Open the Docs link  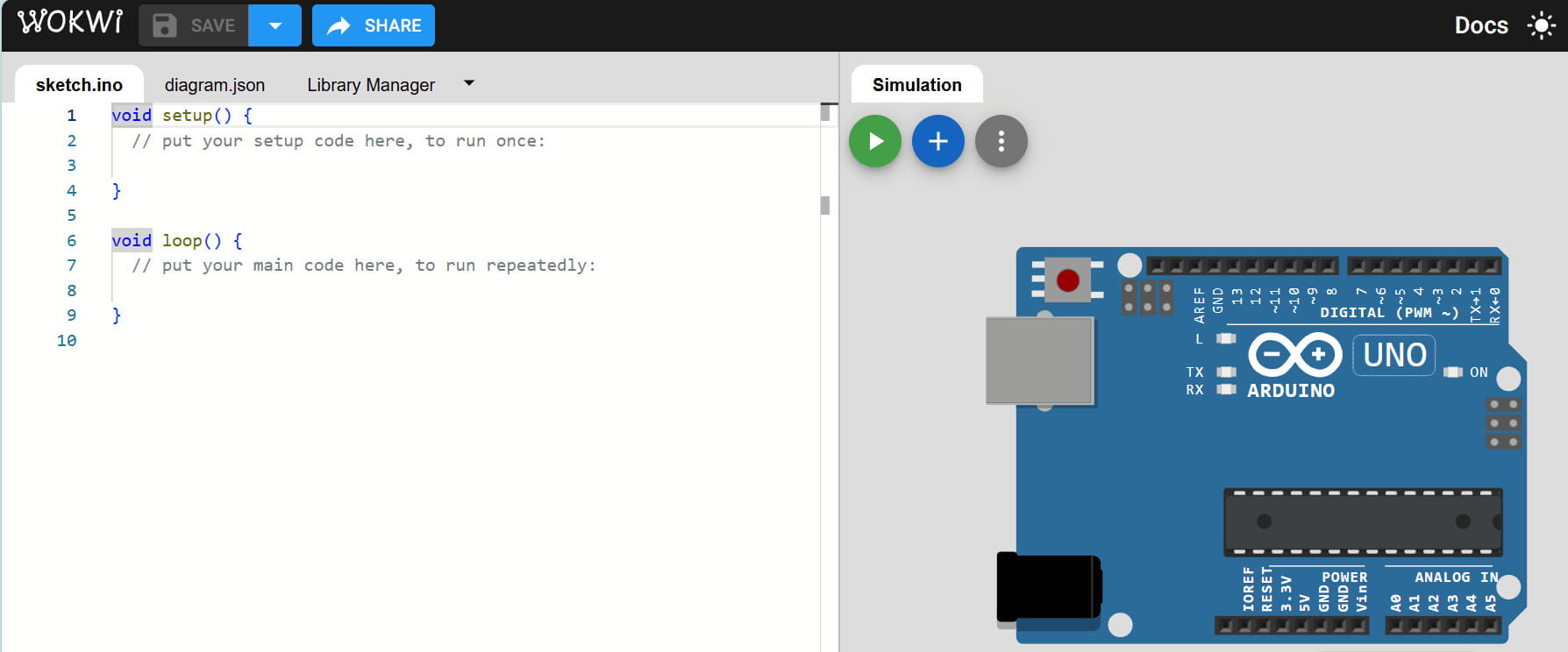pyautogui.click(x=1481, y=25)
